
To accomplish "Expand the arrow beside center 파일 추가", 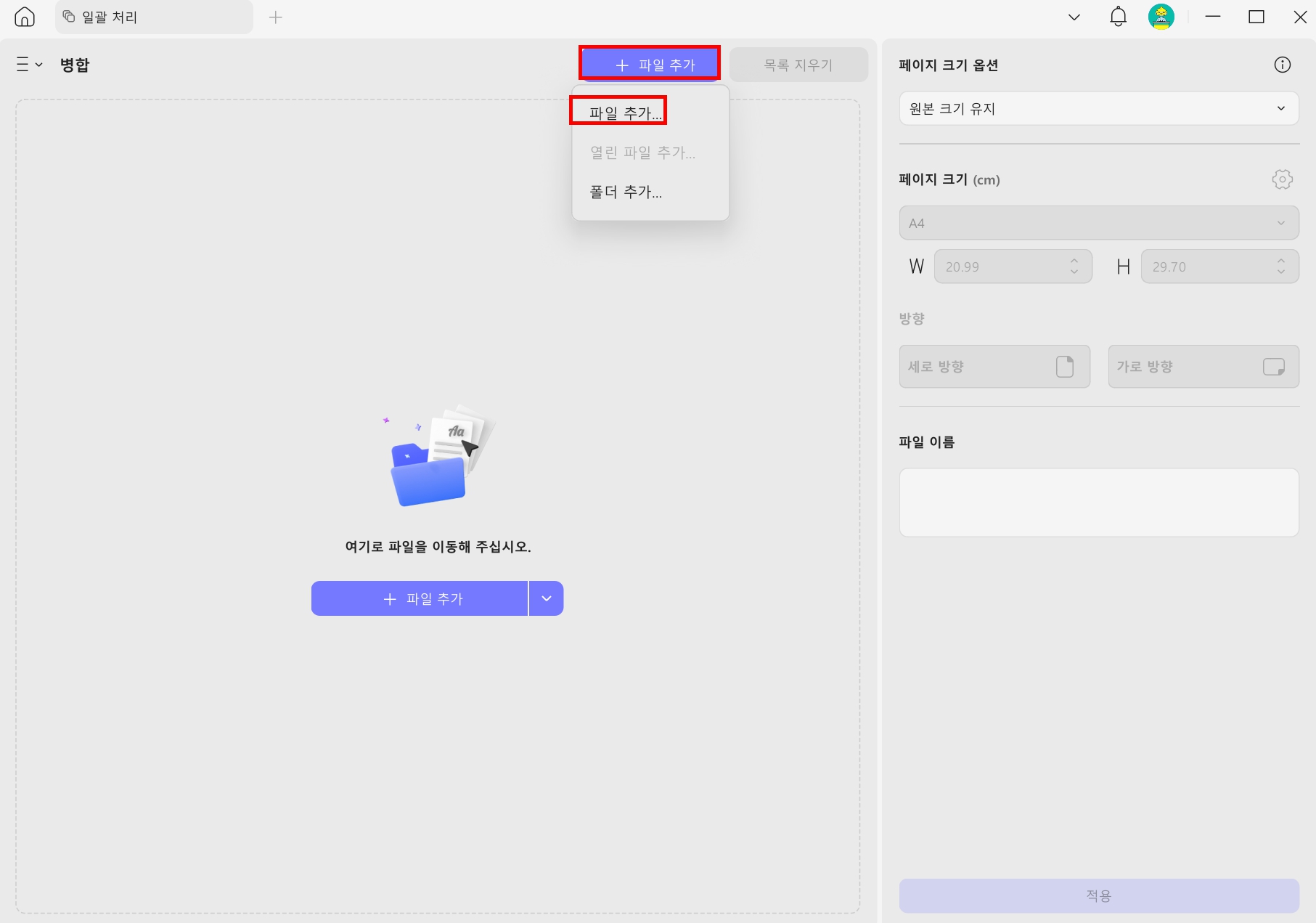I will click(547, 598).
